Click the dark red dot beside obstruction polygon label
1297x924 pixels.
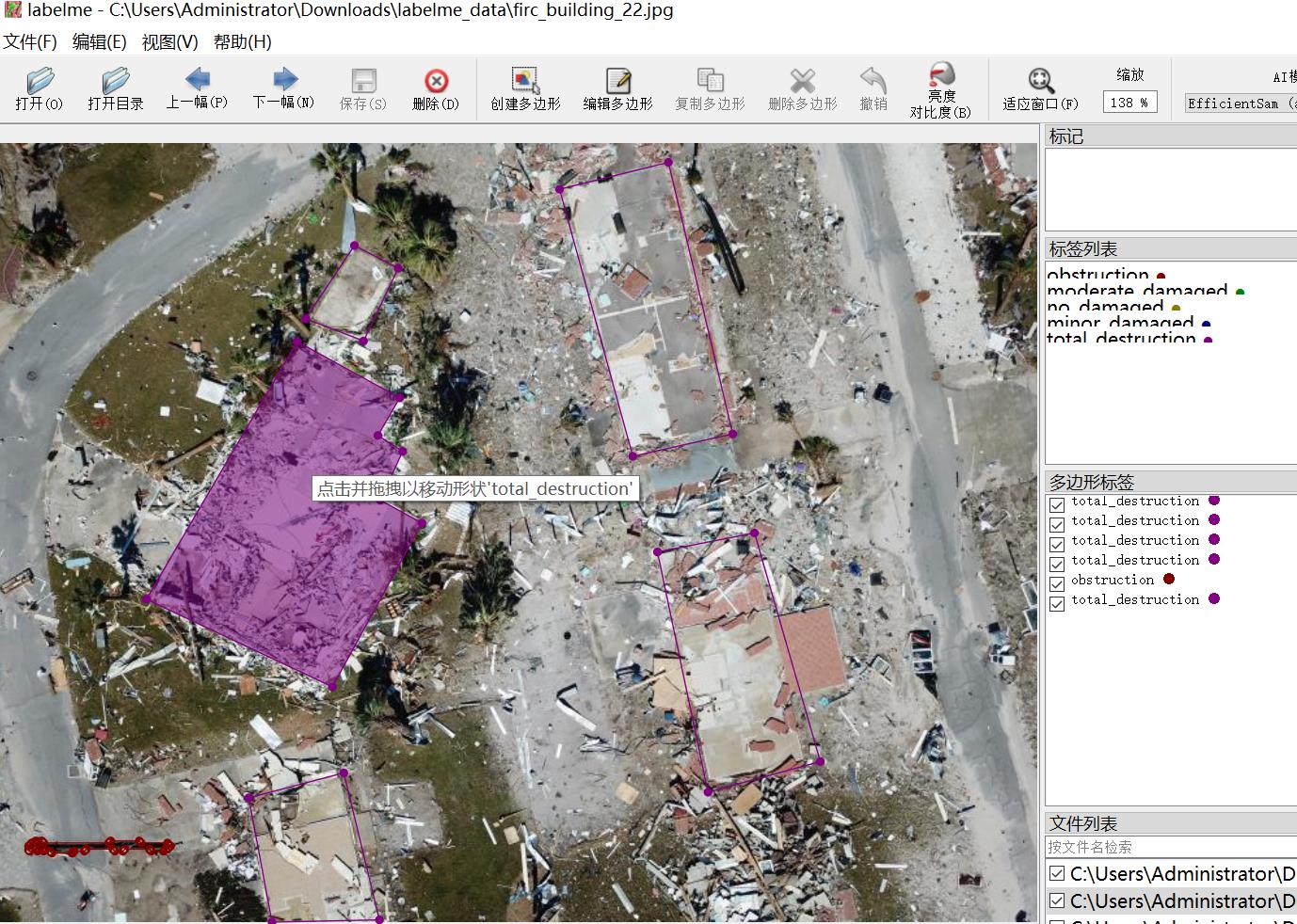[1169, 580]
